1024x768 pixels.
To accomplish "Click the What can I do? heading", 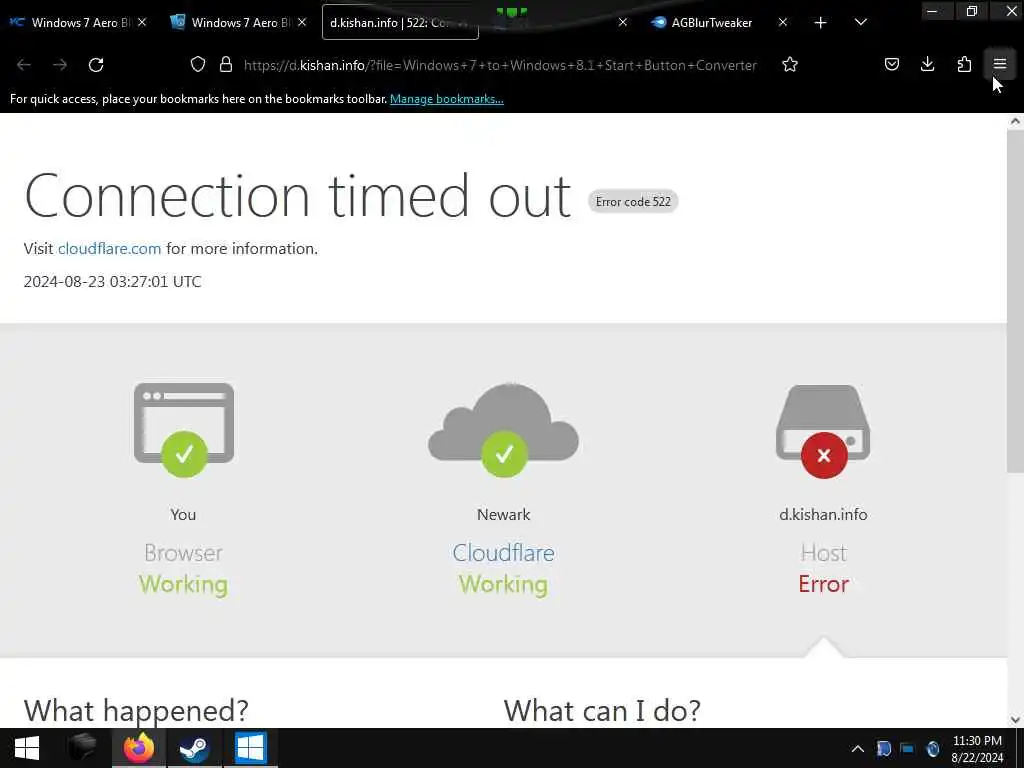I will [602, 711].
